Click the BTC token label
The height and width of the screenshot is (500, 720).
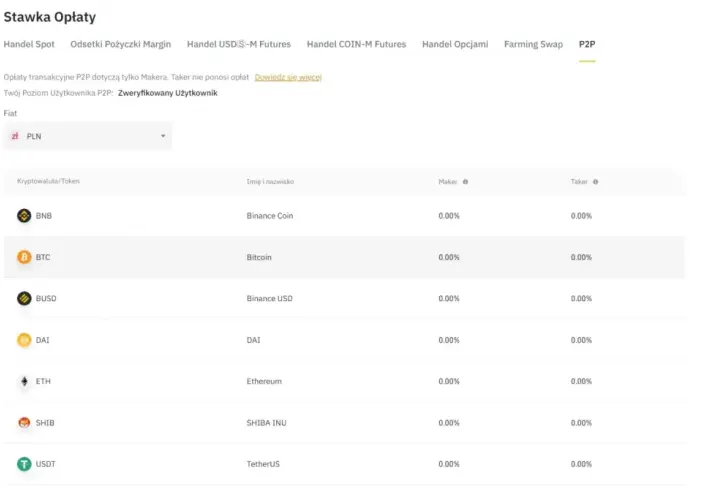(x=43, y=257)
